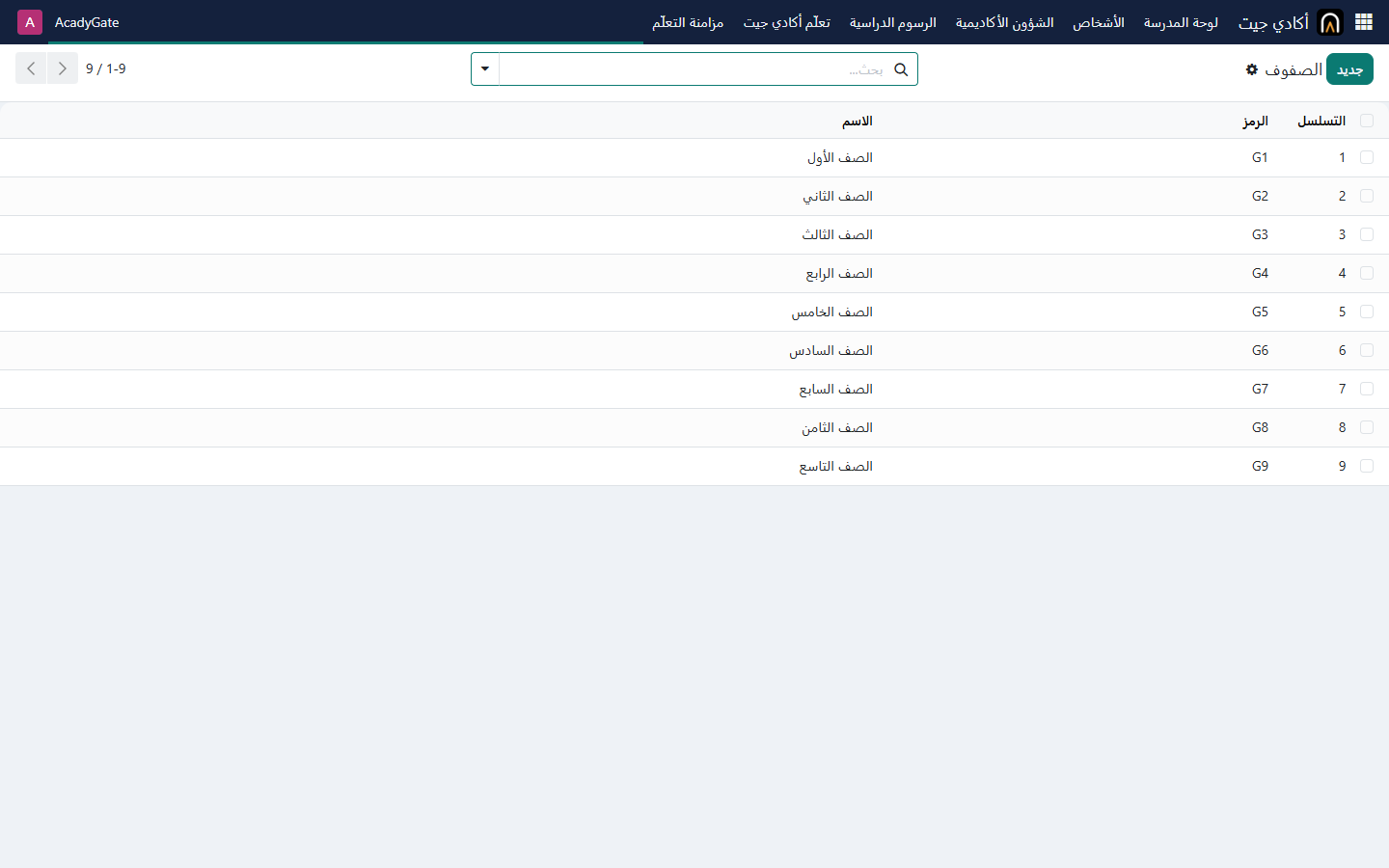Open the لوحة المدرسة menu

click(1181, 22)
